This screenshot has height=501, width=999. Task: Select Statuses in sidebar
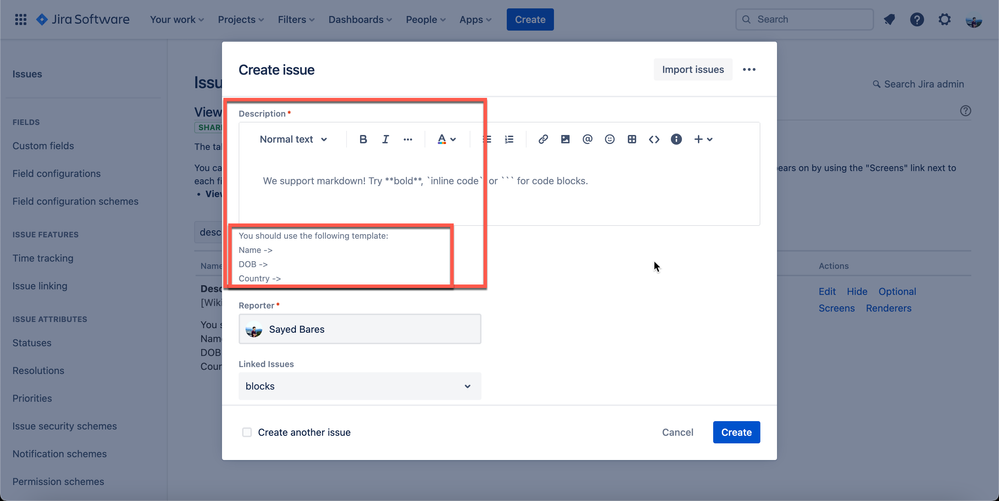pyautogui.click(x=32, y=343)
